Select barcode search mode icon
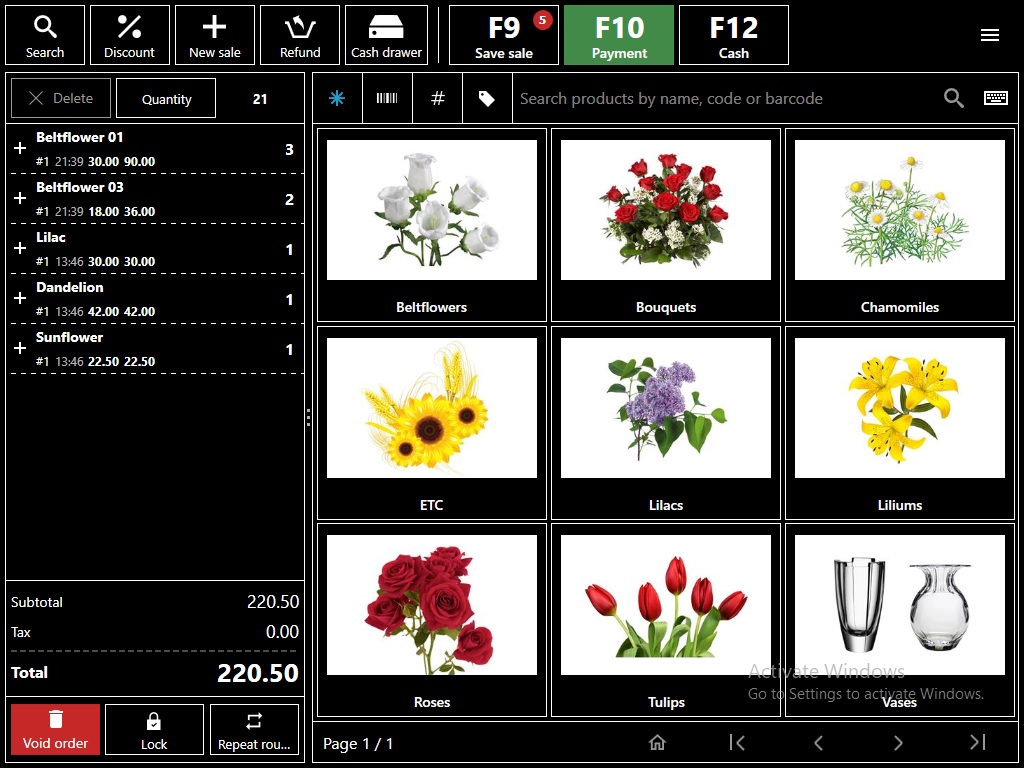 [x=387, y=98]
